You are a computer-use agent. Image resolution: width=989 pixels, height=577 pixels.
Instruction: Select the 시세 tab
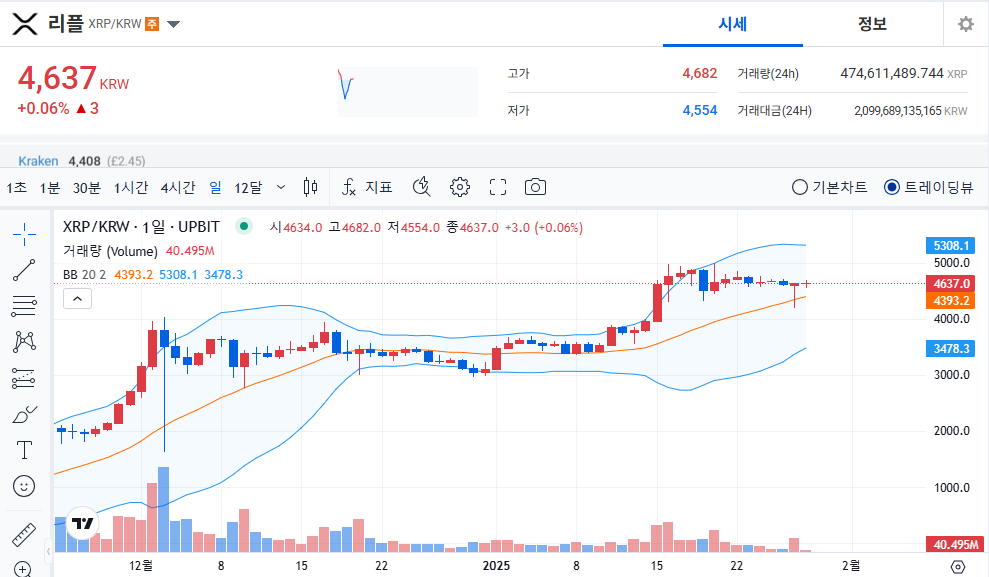click(732, 25)
